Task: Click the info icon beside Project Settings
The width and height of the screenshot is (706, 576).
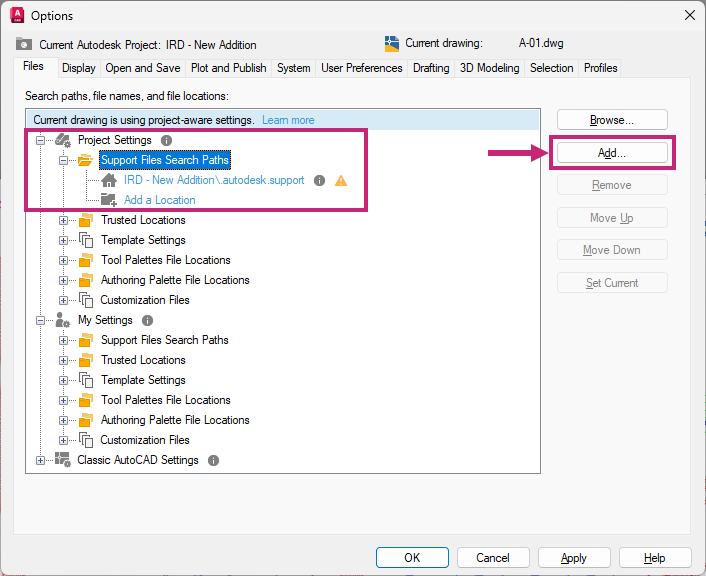Action: (166, 141)
